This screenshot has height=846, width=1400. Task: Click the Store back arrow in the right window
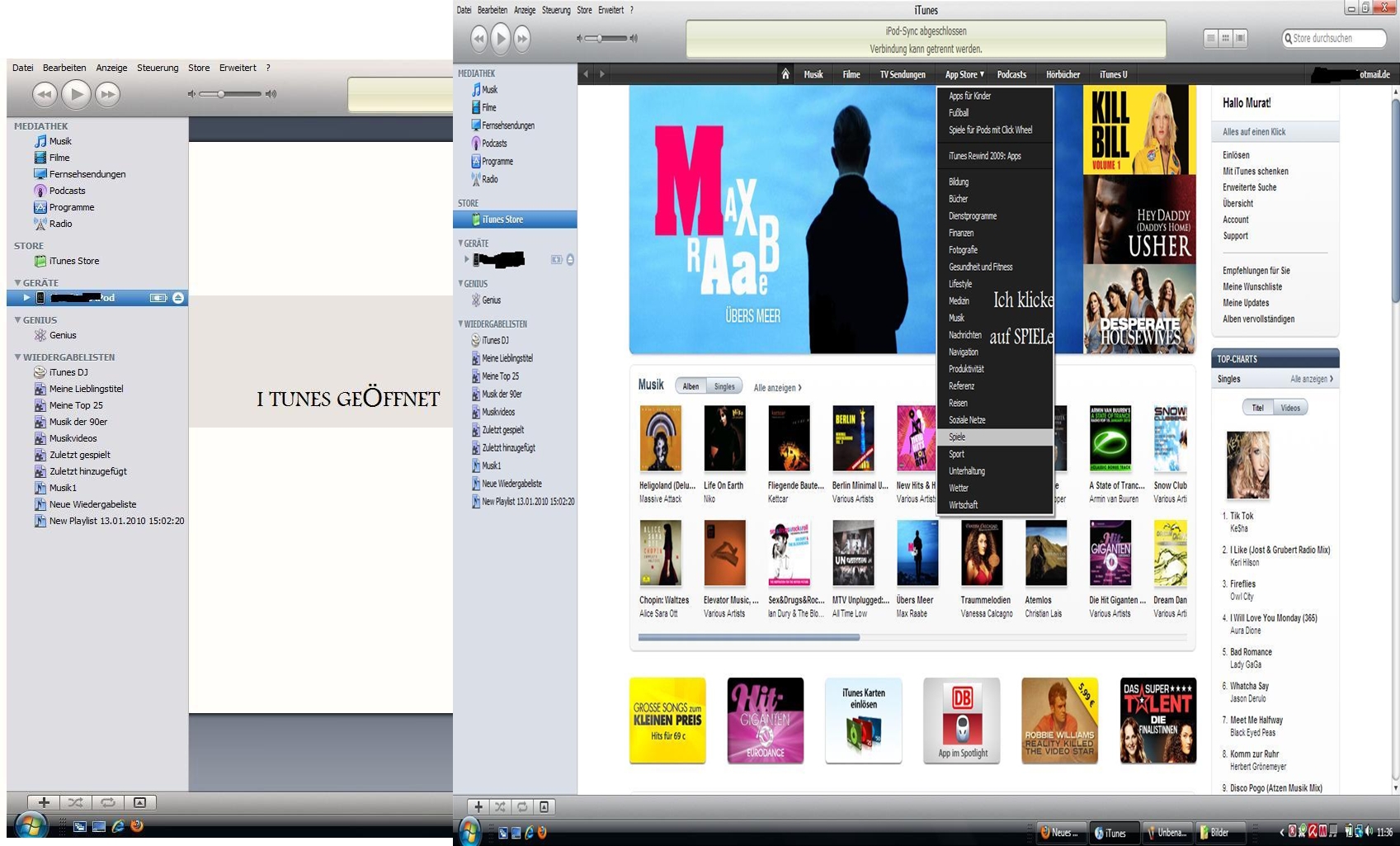[x=586, y=74]
